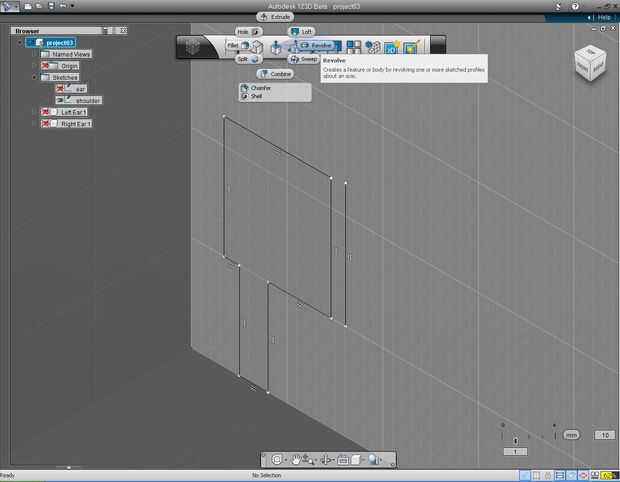Image resolution: width=620 pixels, height=482 pixels.
Task: Click the Orbit wheel icon in navigation bar
Action: click(x=276, y=459)
